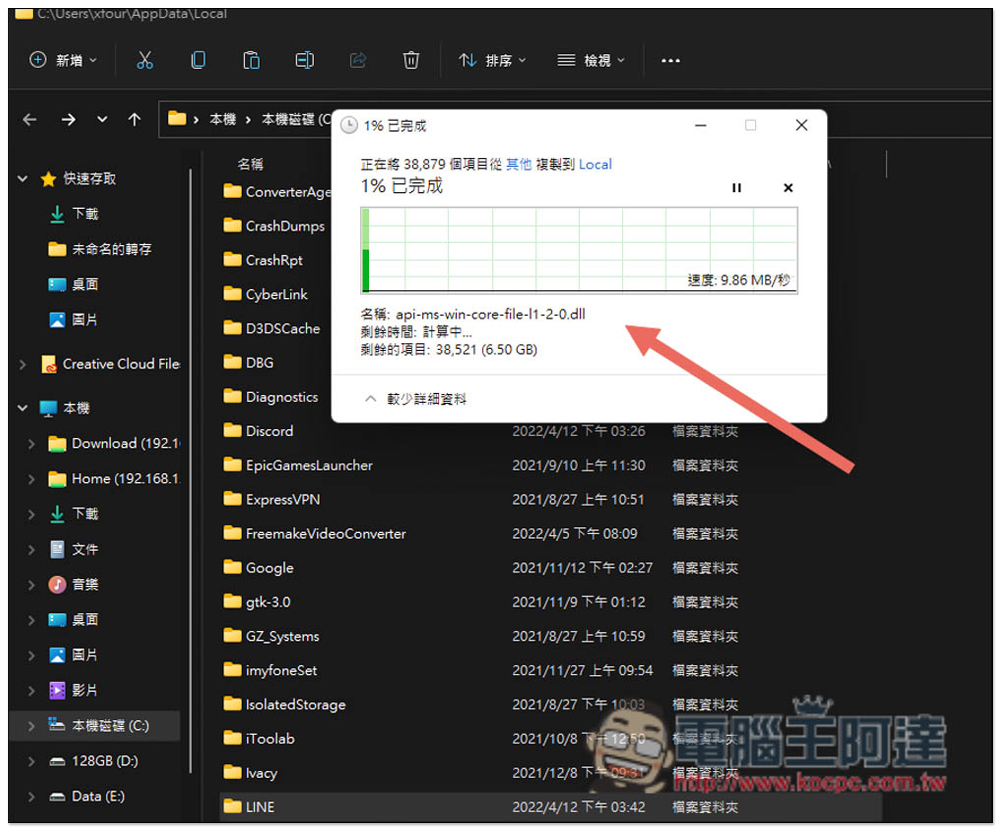This screenshot has height=832, width=1000.
Task: Select the DBG folder
Action: tap(249, 363)
